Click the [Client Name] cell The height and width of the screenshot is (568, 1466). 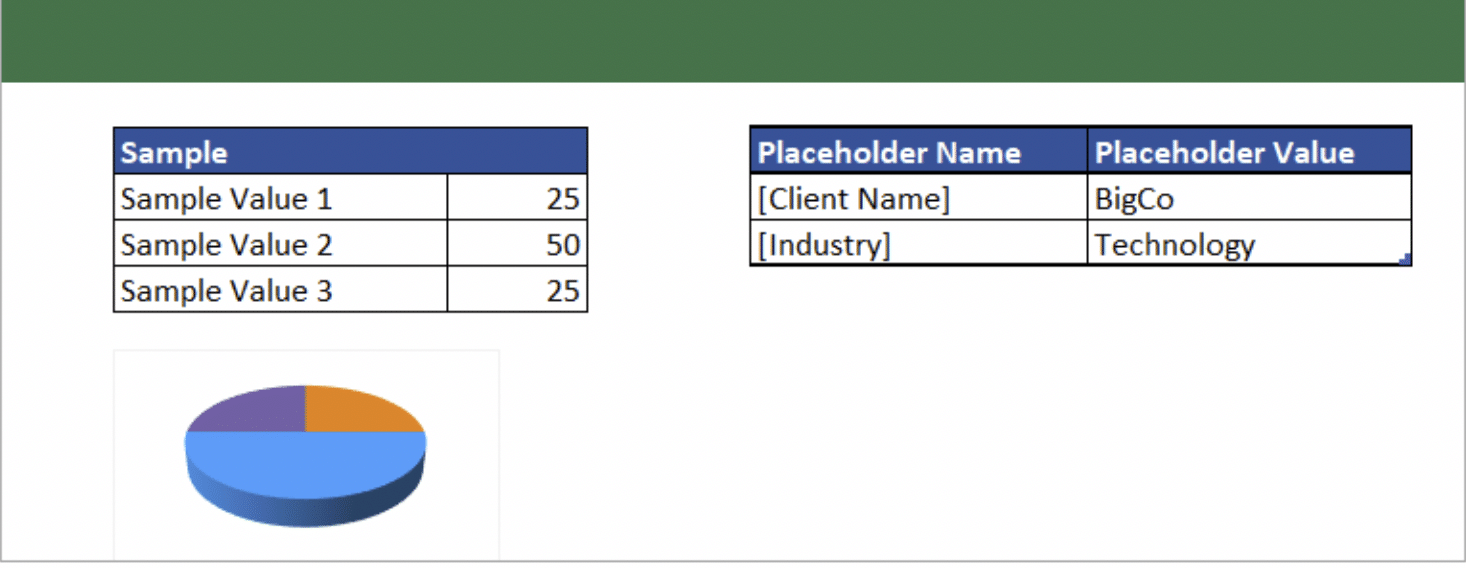(918, 197)
